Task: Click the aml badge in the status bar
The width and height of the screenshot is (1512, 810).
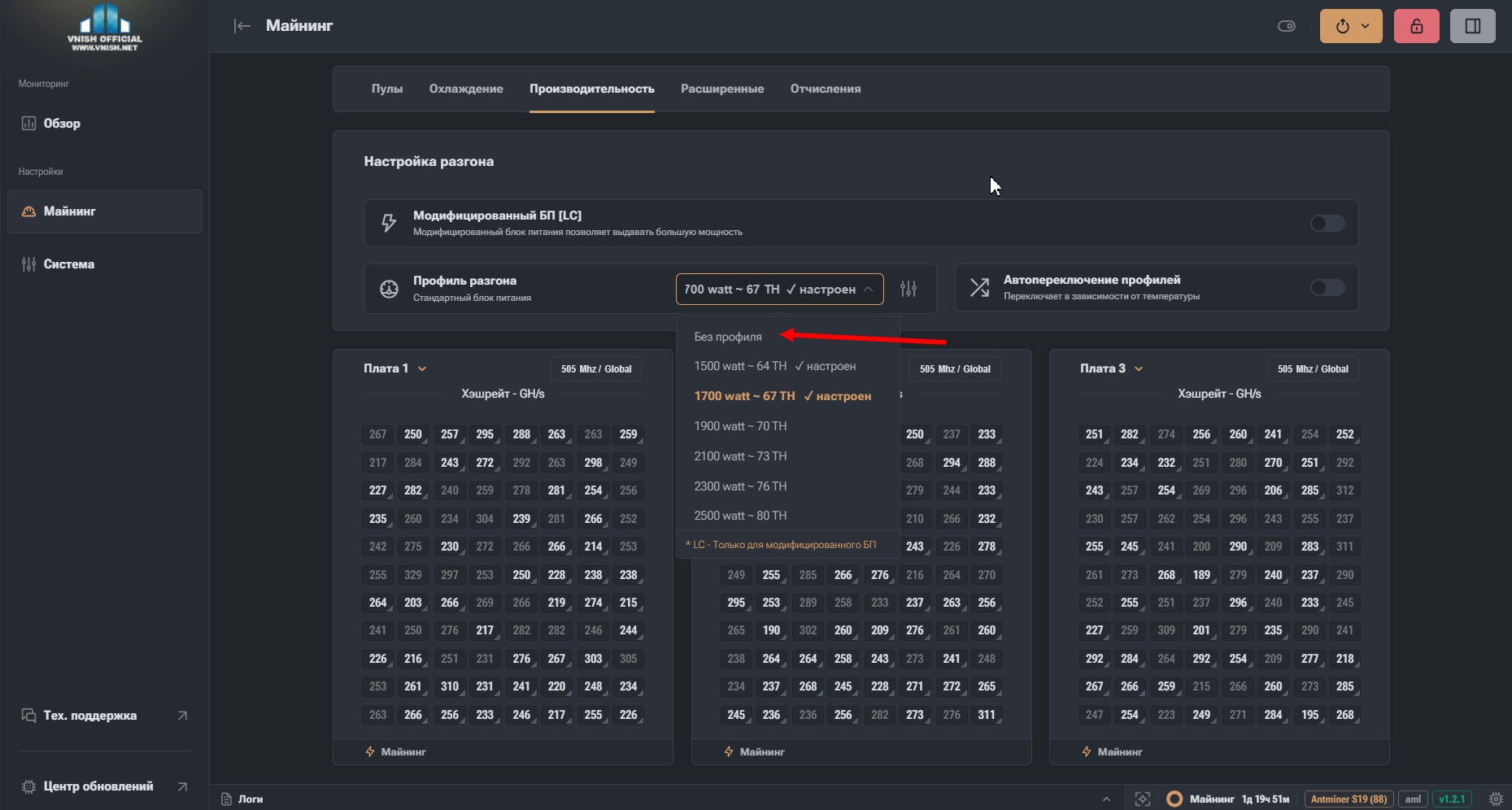Action: [1413, 799]
